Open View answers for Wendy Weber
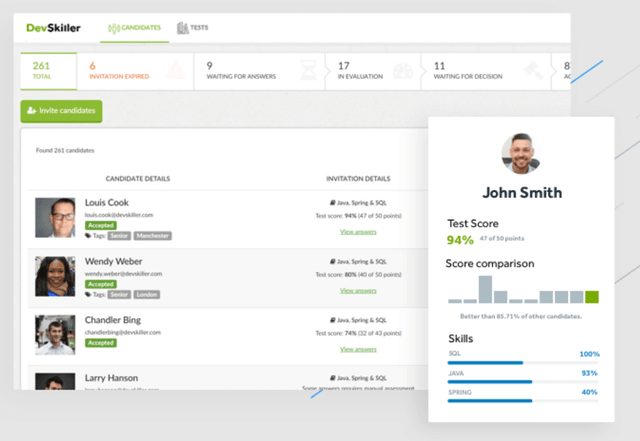This screenshot has width=640, height=441. [x=358, y=290]
